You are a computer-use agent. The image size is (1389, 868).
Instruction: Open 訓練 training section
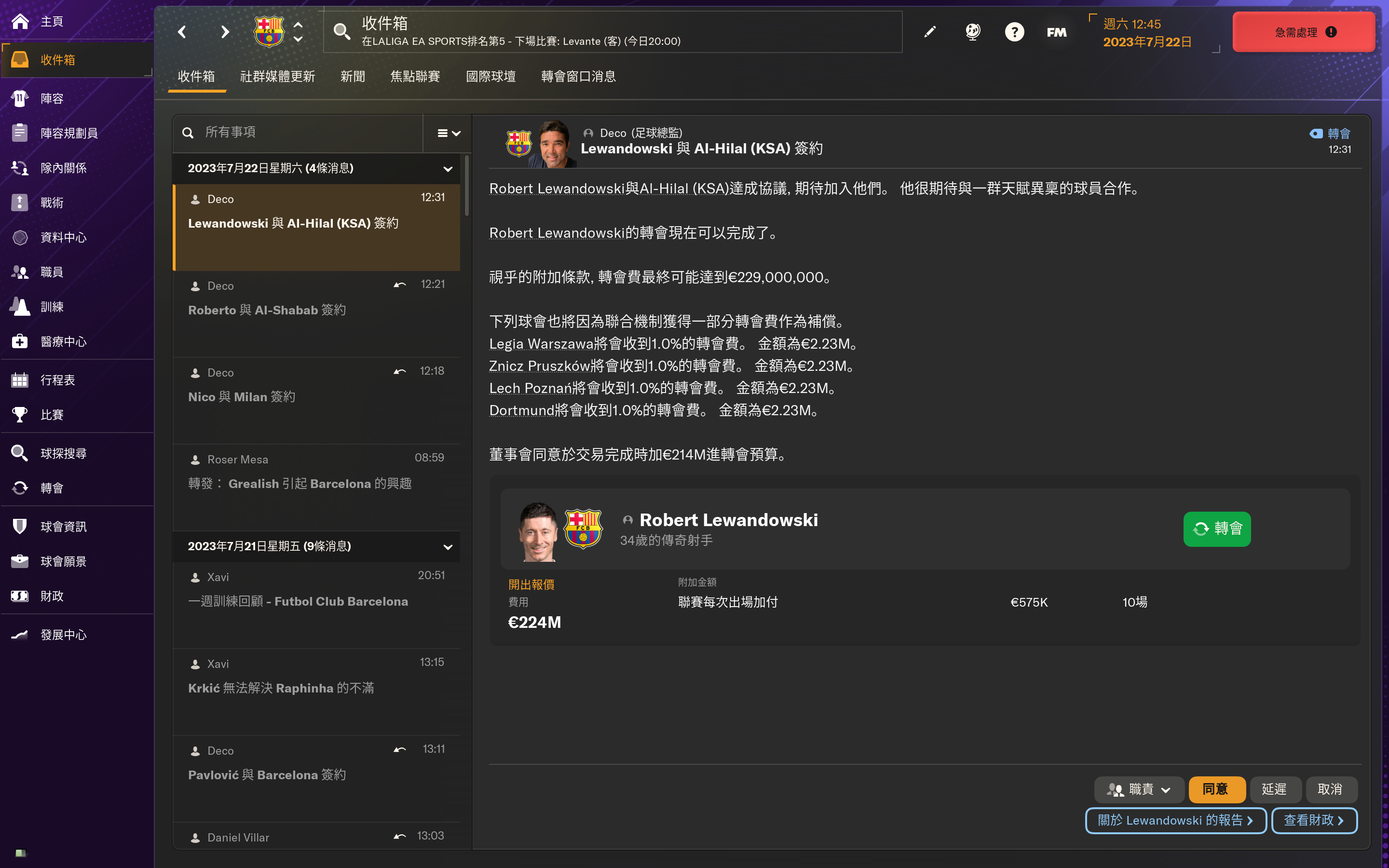(x=77, y=307)
